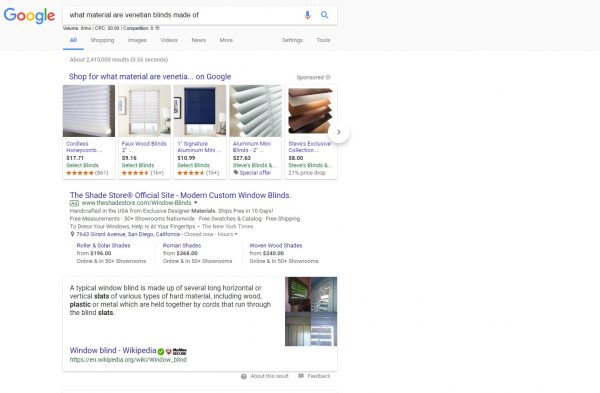Switch to the Shopping tab
Viewport: 600px width, 393px height.
tap(102, 40)
